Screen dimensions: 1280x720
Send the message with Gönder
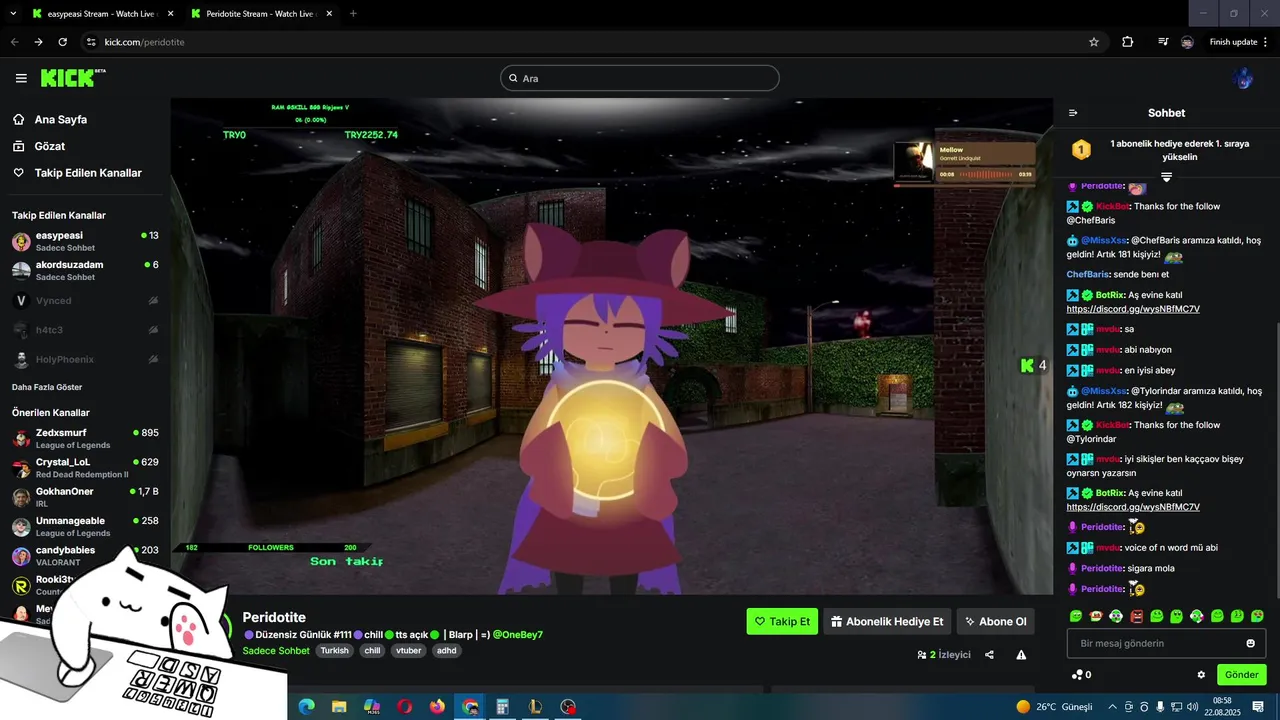click(x=1241, y=674)
